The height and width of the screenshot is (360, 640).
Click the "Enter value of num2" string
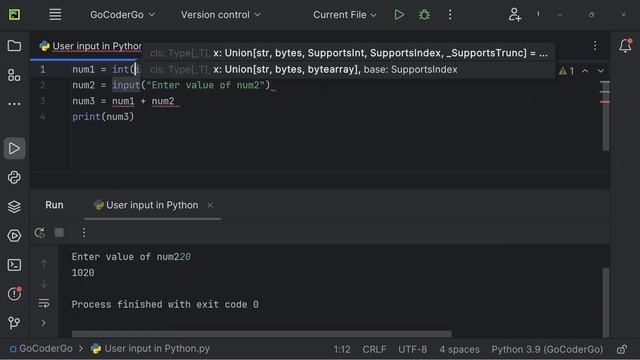tap(205, 85)
